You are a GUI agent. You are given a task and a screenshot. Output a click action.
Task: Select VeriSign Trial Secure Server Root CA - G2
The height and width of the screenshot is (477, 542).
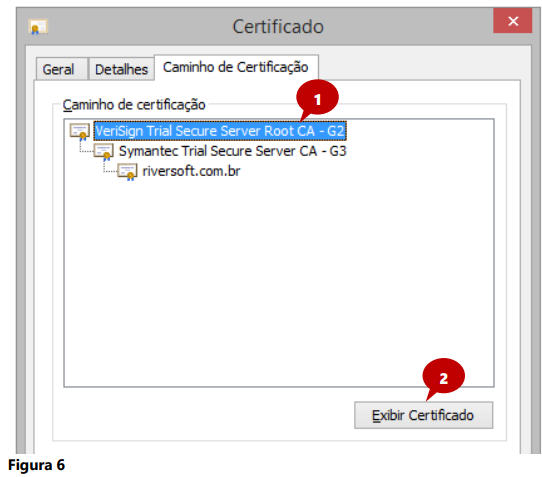click(220, 131)
